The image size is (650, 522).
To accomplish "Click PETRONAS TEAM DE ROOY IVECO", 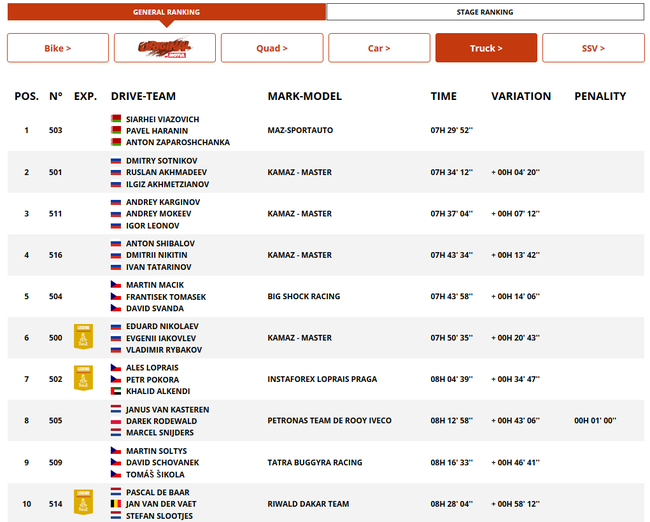I will click(330, 420).
